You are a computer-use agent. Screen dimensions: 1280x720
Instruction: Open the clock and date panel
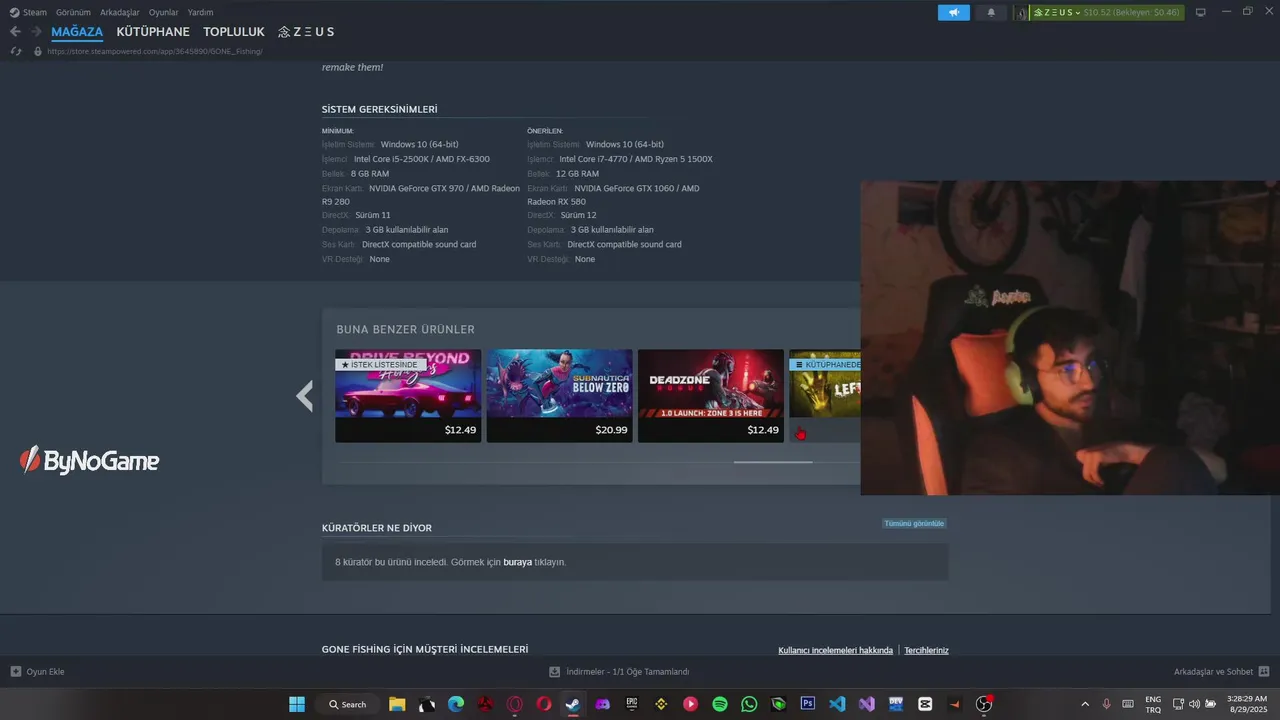pos(1246,704)
